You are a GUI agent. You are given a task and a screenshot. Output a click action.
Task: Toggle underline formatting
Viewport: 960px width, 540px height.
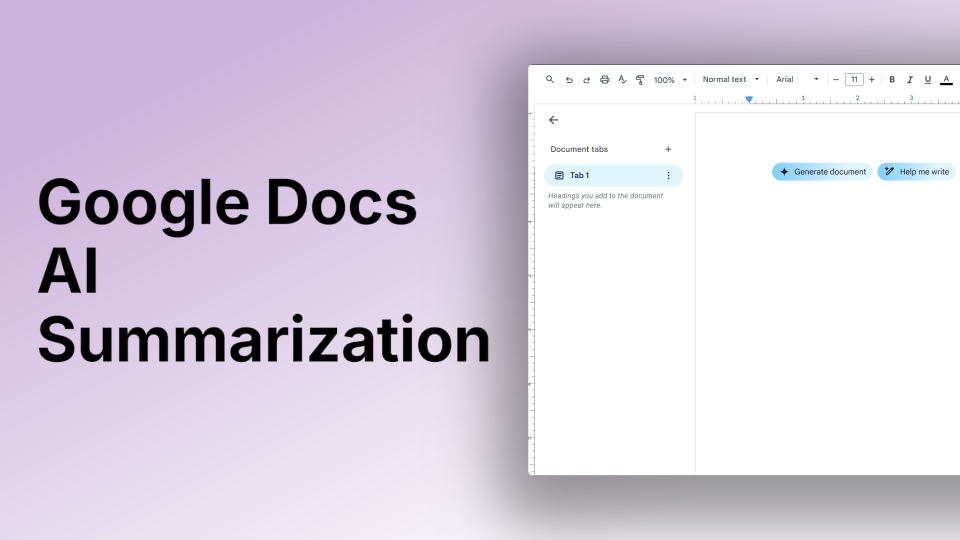click(928, 80)
